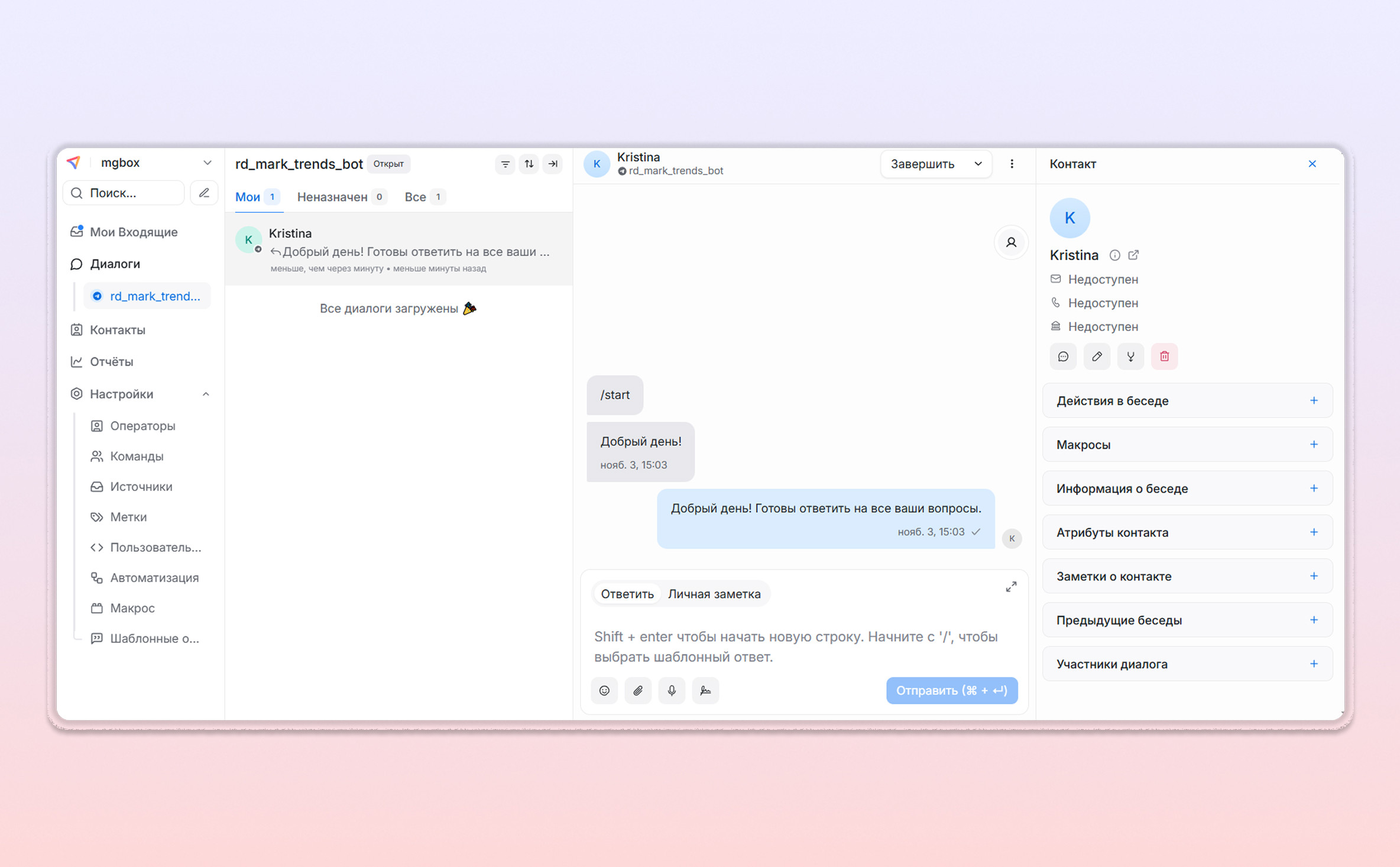
Task: Click the attachment paperclip icon
Action: click(x=638, y=690)
